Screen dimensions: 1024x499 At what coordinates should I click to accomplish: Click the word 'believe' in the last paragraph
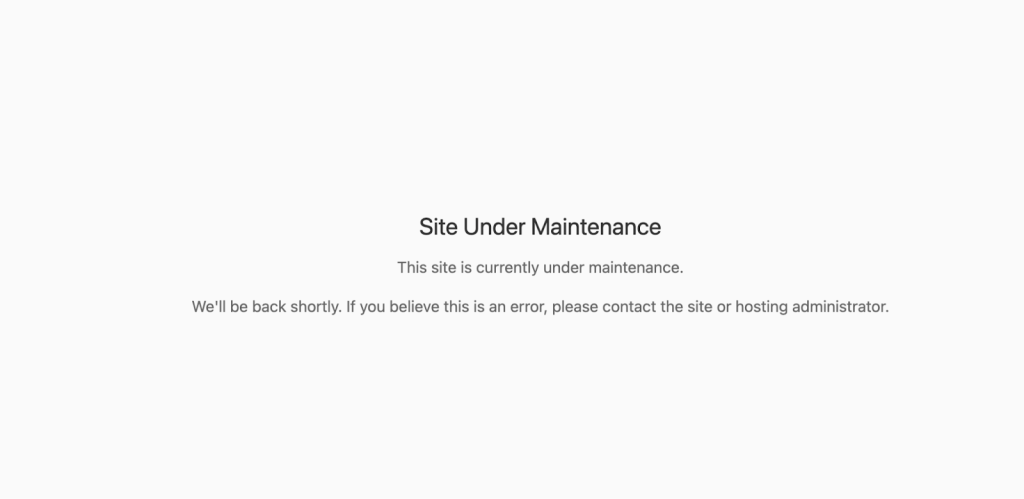tap(415, 307)
